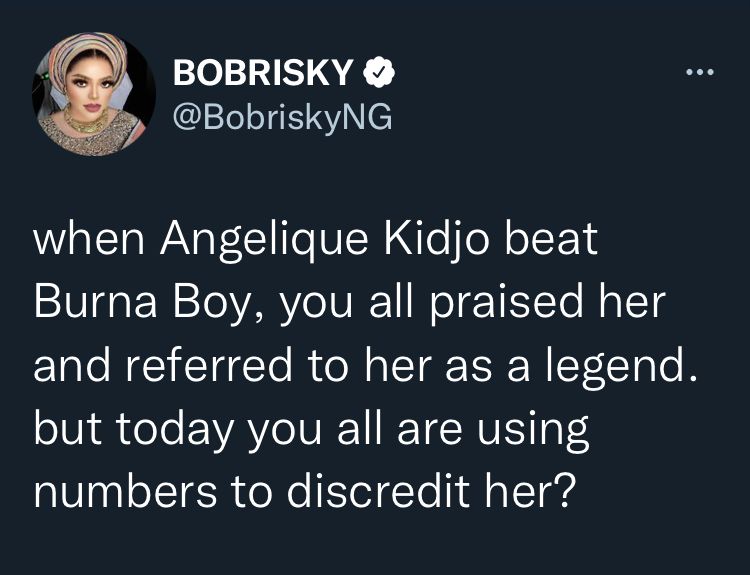Image resolution: width=750 pixels, height=575 pixels.
Task: Click the word referred in the tweet
Action: click(209, 365)
